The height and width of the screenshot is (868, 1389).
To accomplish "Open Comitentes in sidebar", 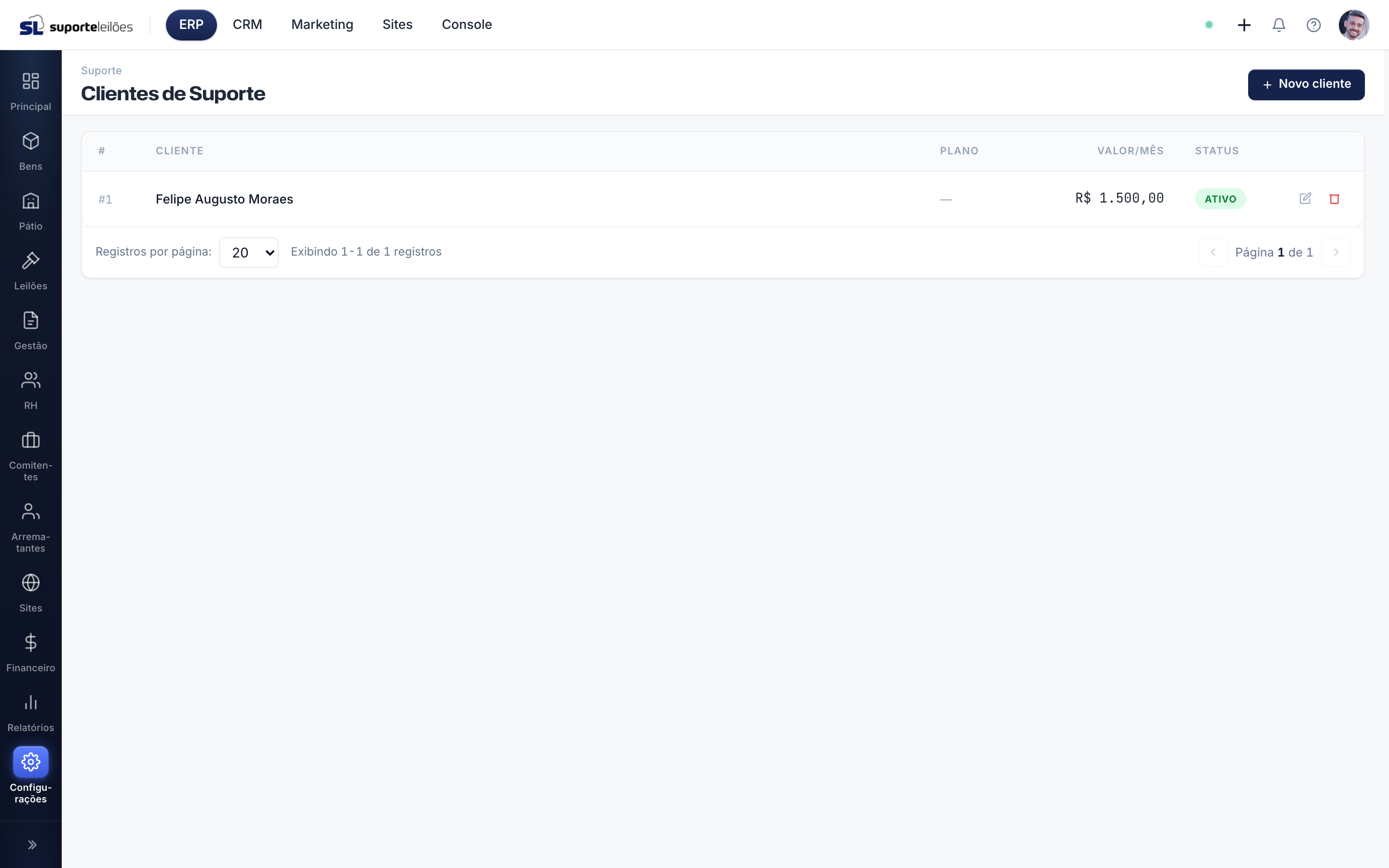I will point(30,456).
